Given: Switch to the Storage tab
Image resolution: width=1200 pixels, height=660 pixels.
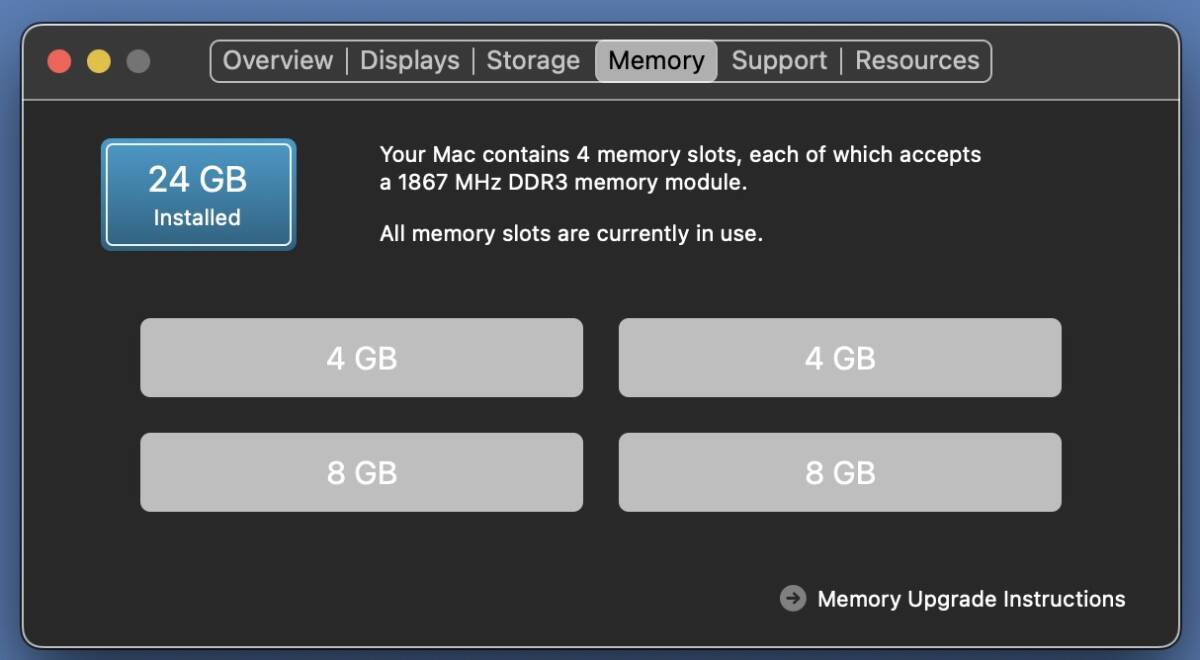Looking at the screenshot, I should pyautogui.click(x=533, y=61).
